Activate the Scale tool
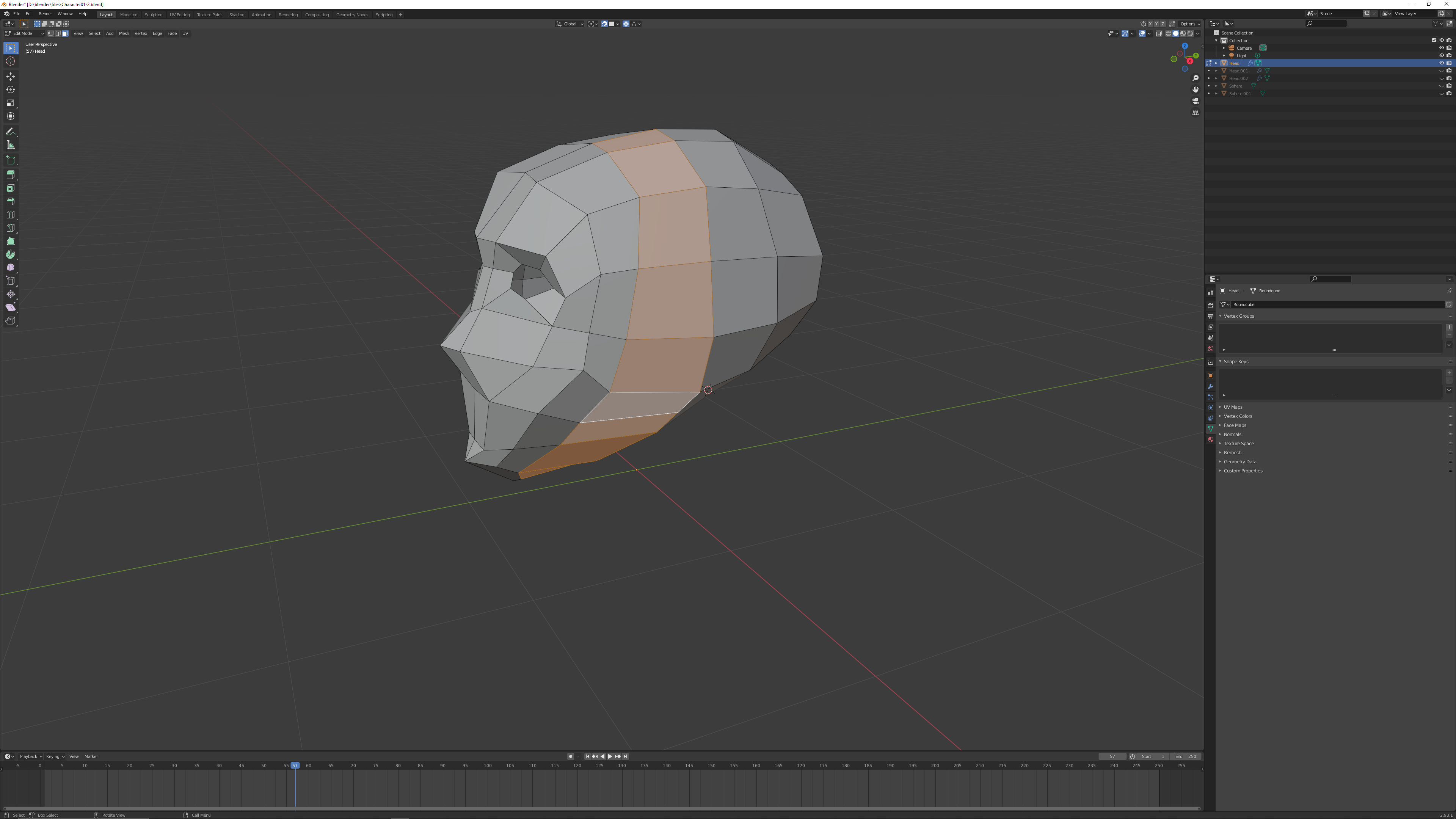The width and height of the screenshot is (1456, 819). [x=10, y=103]
